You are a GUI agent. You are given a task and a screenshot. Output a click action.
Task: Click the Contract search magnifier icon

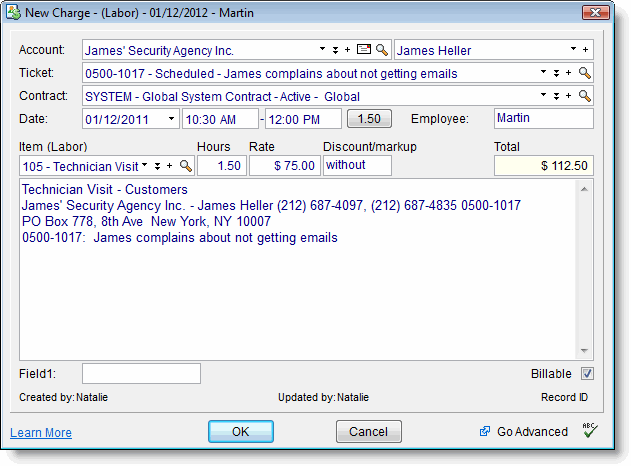[585, 96]
